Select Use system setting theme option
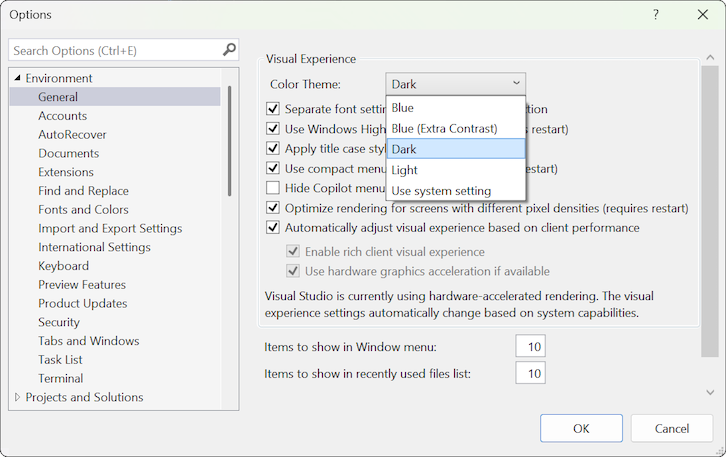The width and height of the screenshot is (726, 457). pos(456,191)
